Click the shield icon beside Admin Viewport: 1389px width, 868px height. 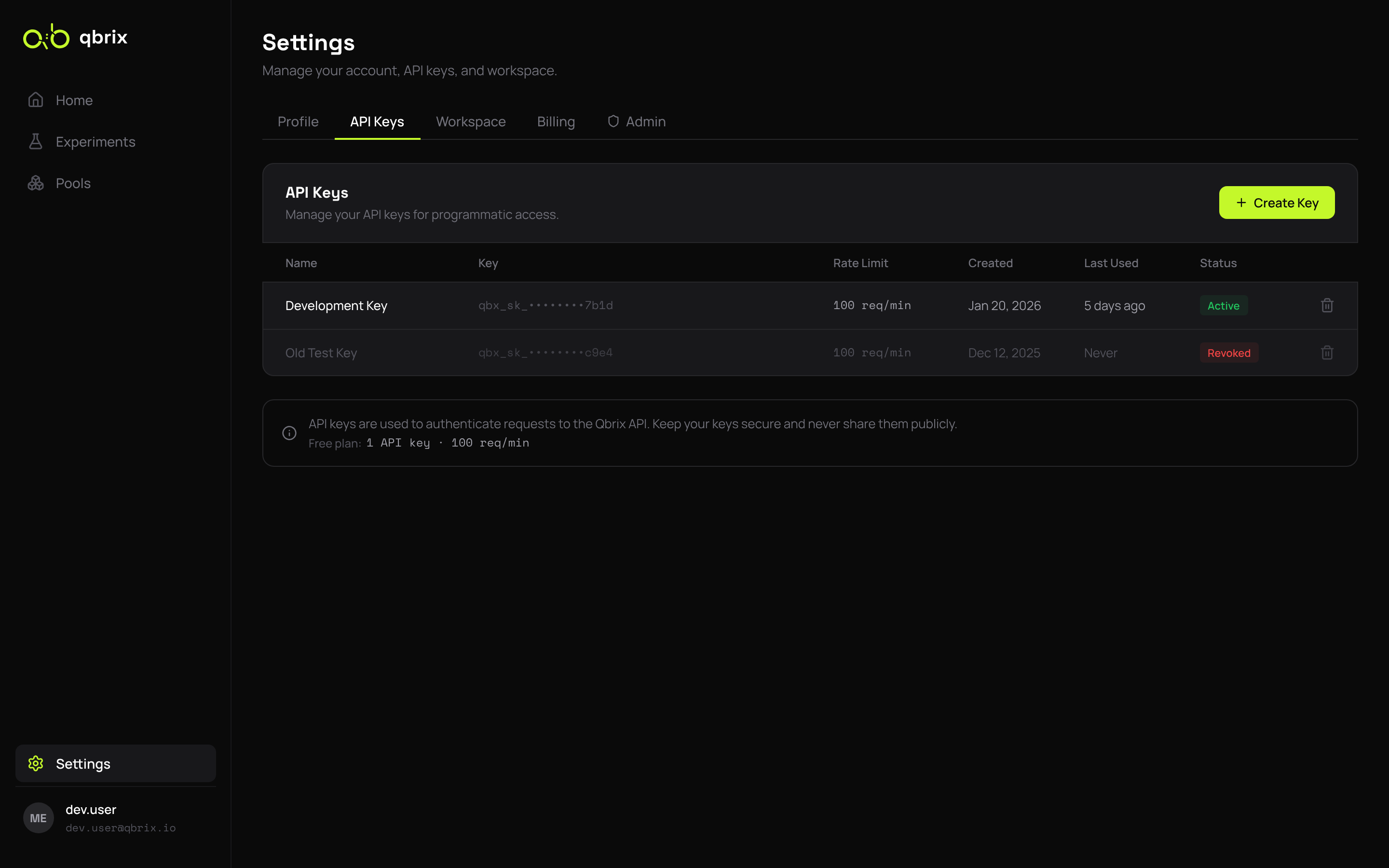pos(613,121)
